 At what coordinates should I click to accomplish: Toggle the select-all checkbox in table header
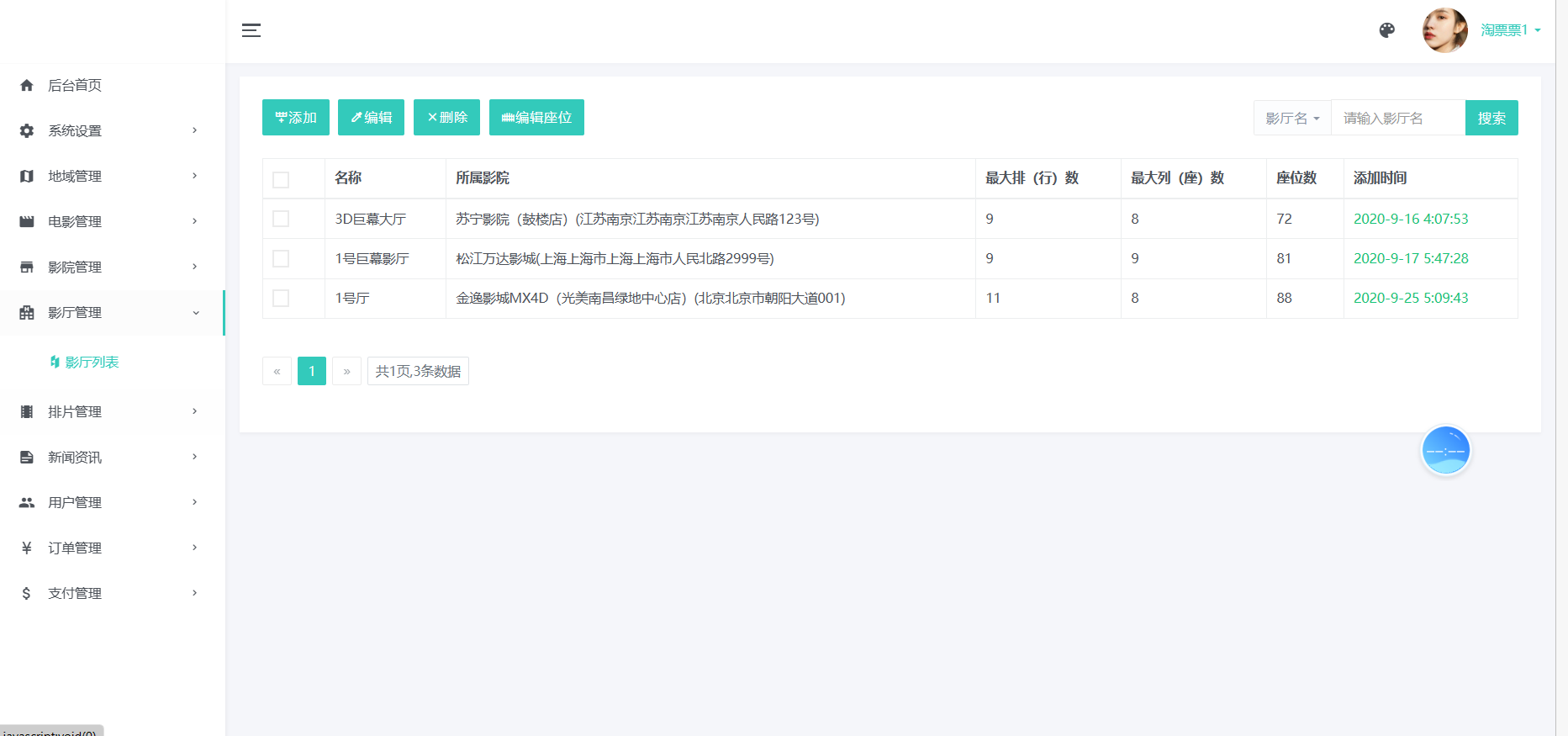click(x=281, y=179)
